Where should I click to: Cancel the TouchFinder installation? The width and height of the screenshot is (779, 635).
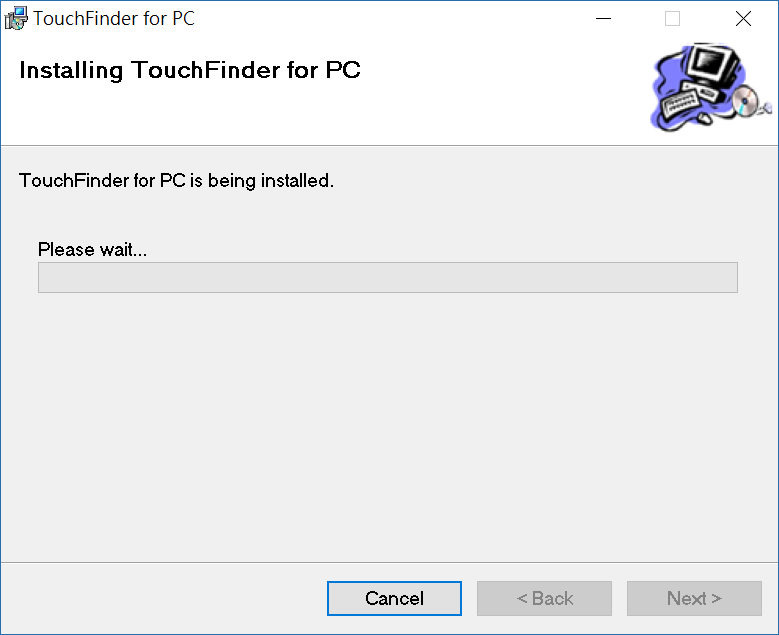click(x=394, y=598)
